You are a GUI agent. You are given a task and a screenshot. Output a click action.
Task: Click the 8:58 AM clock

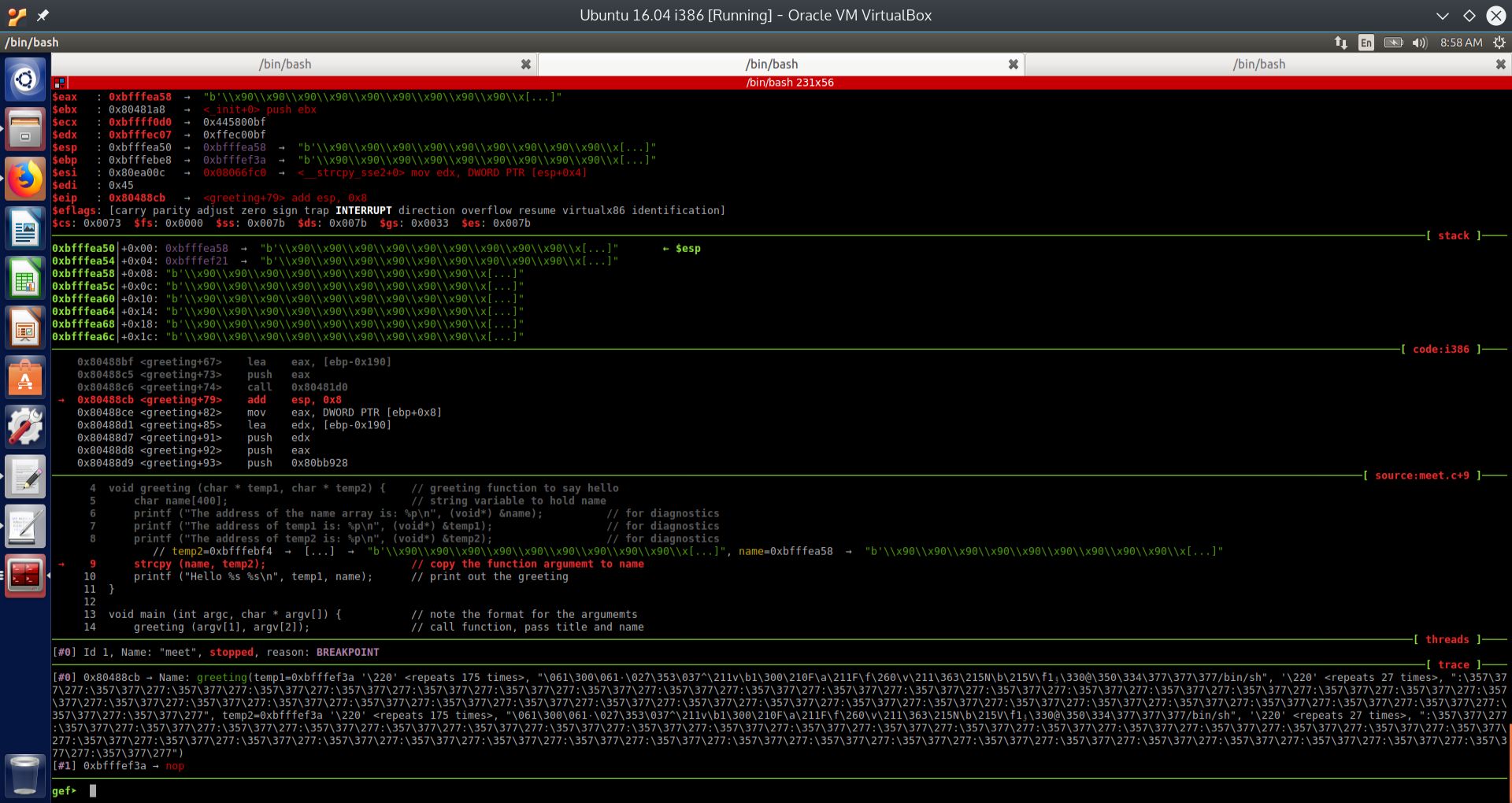click(x=1463, y=43)
